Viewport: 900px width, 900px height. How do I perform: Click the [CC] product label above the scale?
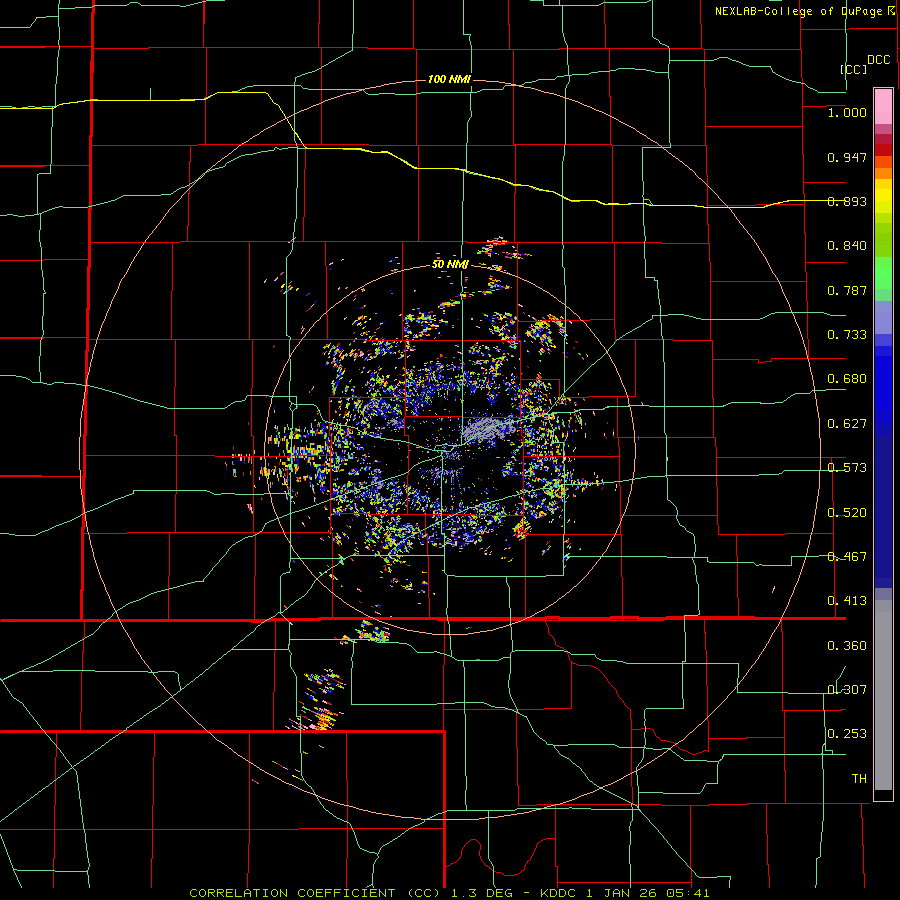point(853,69)
